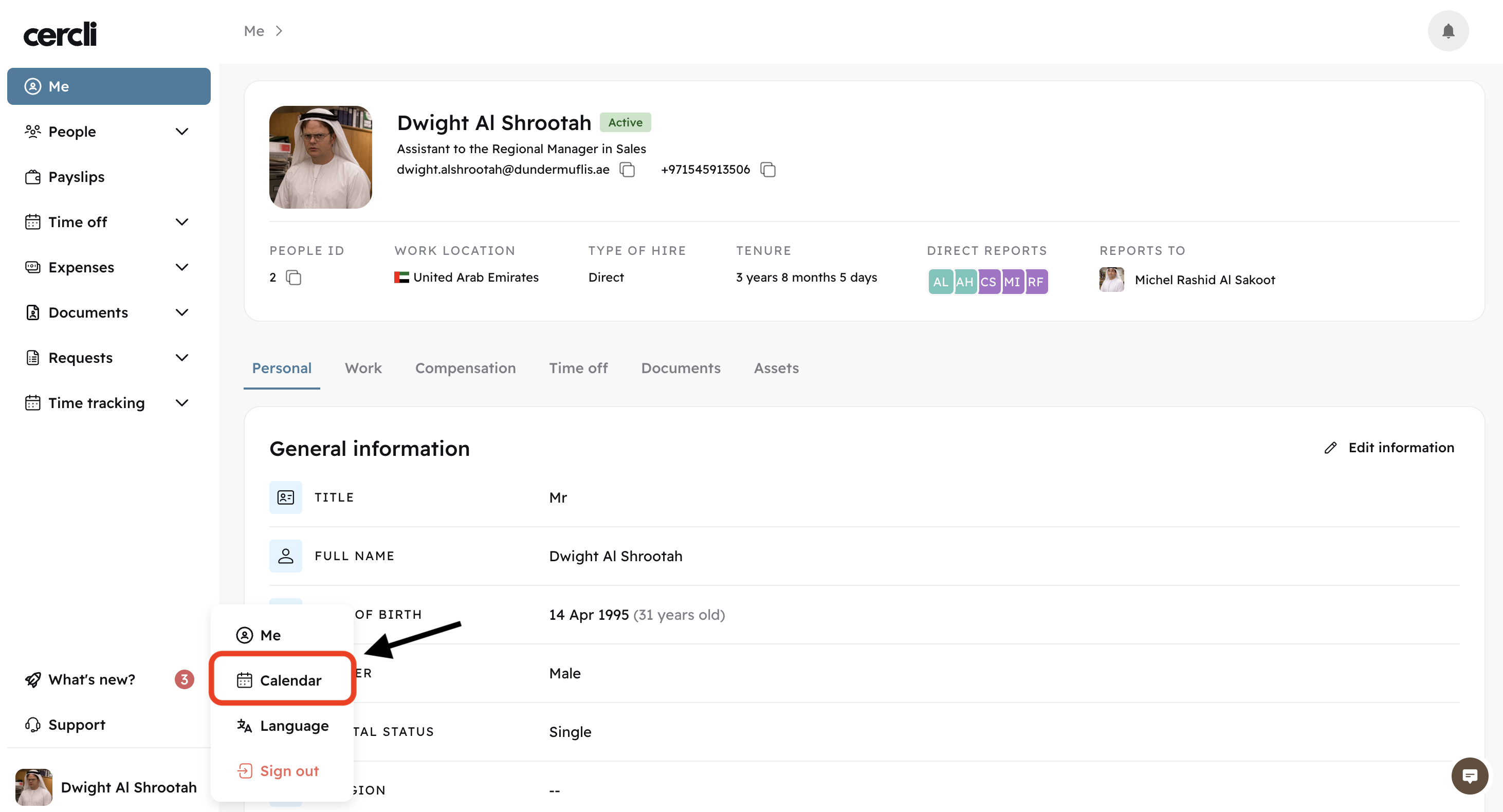1503x812 pixels.
Task: Open direct report MI avatar
Action: tap(1012, 282)
